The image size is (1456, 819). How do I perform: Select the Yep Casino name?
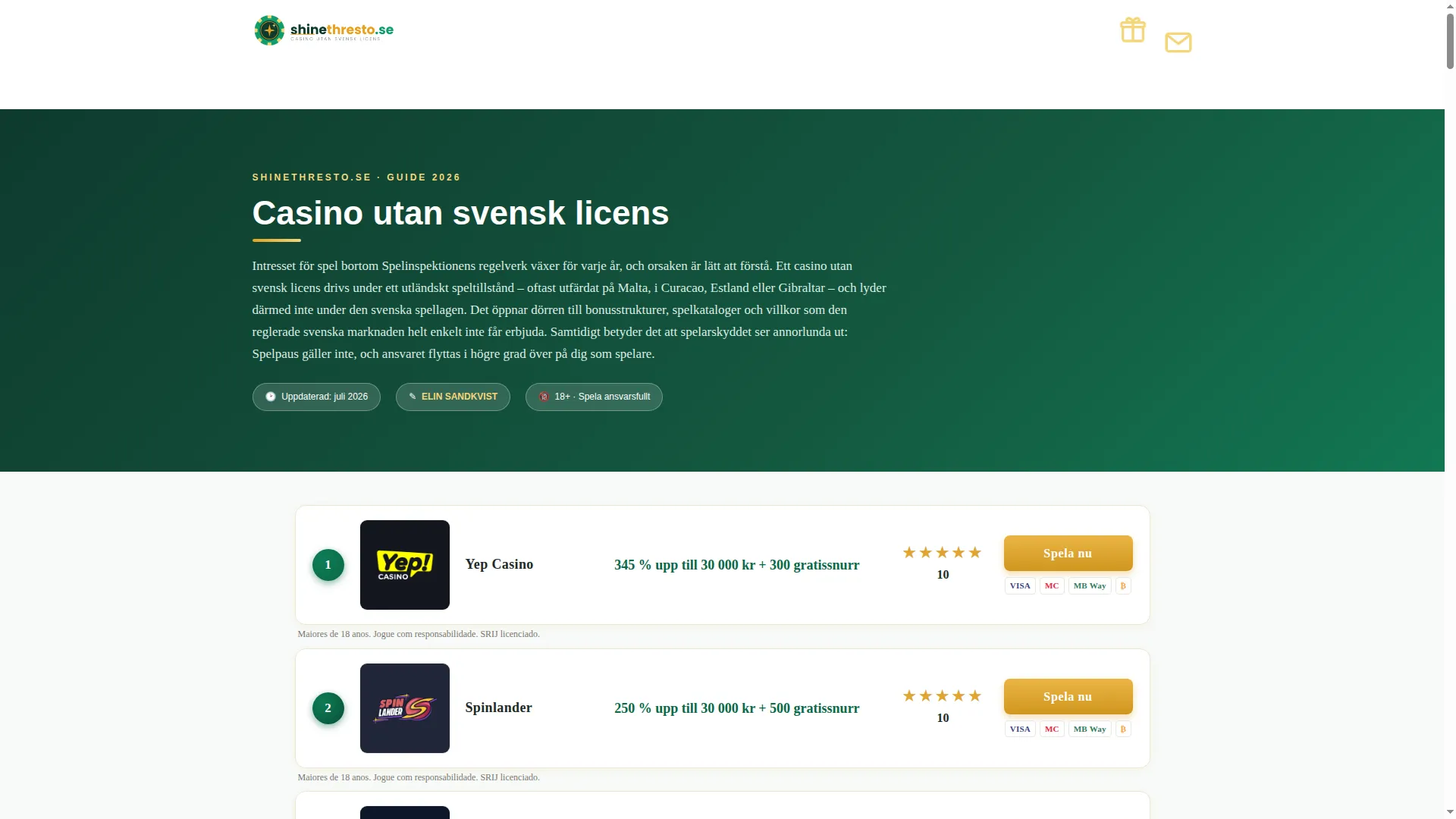(x=499, y=565)
